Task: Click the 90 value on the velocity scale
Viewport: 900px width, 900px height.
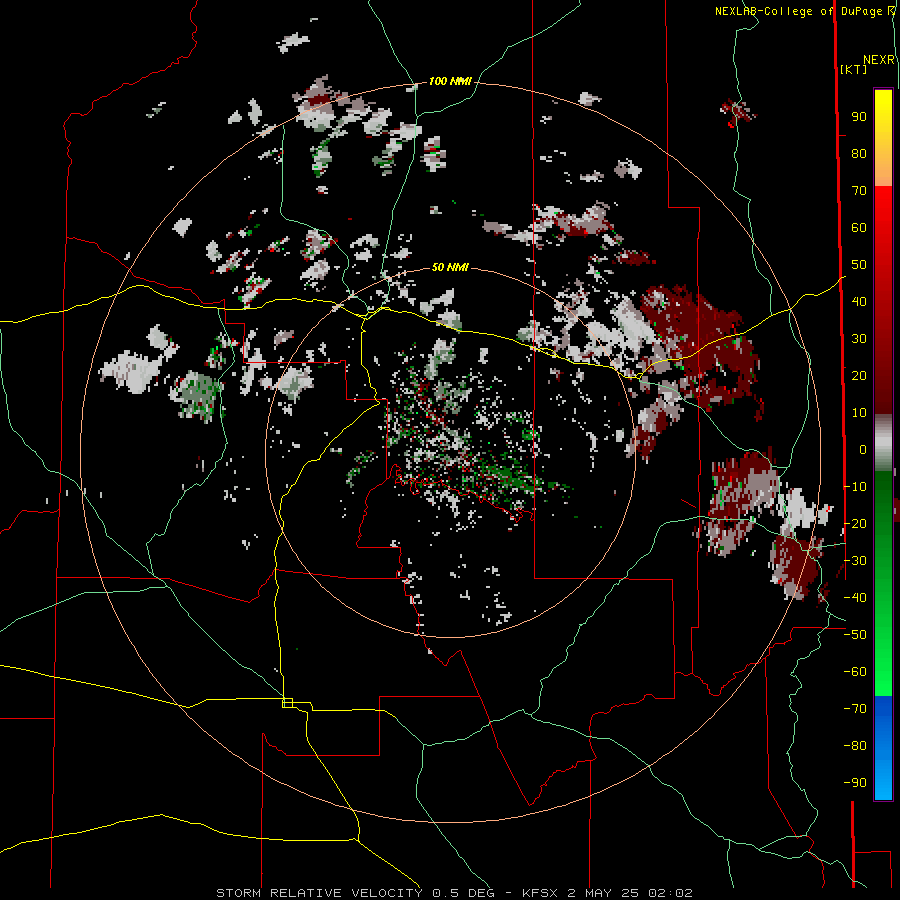Action: coord(859,117)
